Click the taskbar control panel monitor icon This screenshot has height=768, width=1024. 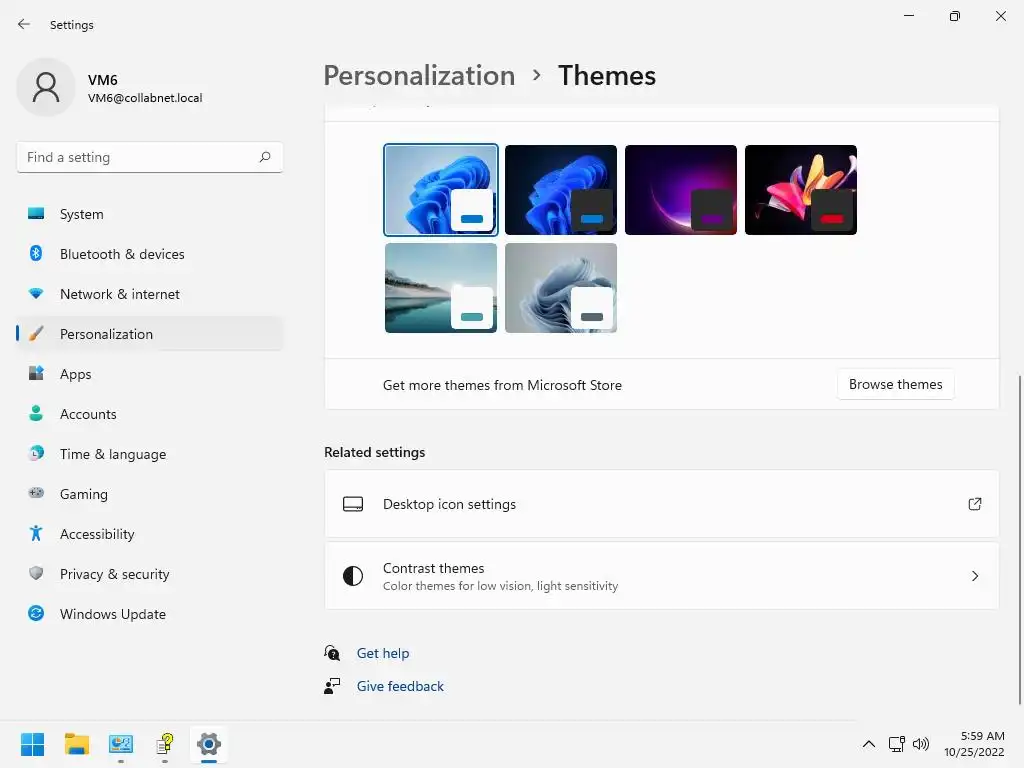coord(121,744)
